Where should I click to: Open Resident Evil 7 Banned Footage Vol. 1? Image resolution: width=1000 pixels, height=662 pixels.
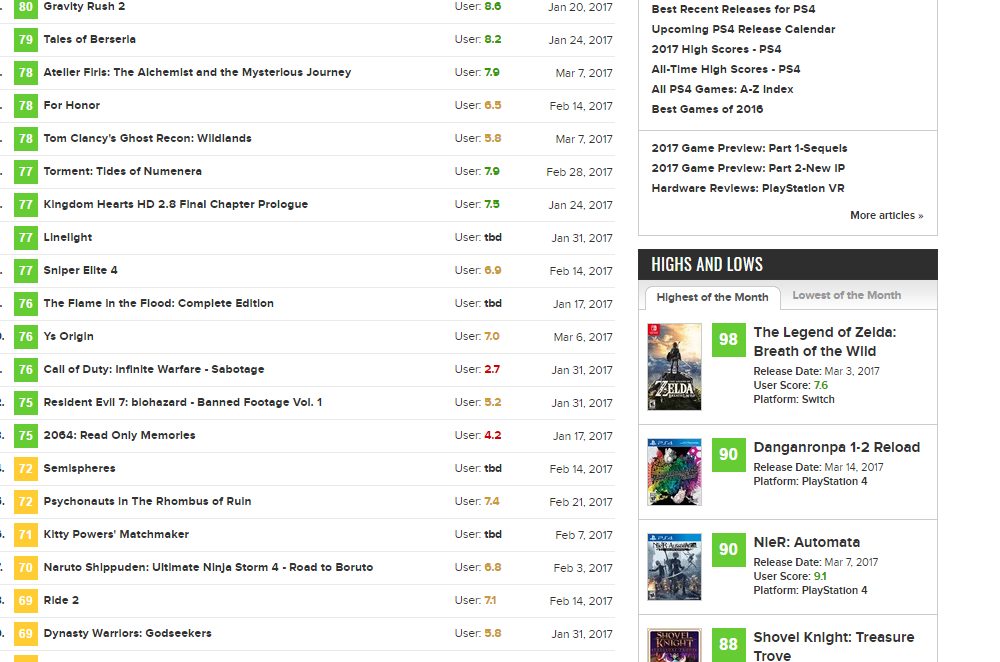pos(182,402)
